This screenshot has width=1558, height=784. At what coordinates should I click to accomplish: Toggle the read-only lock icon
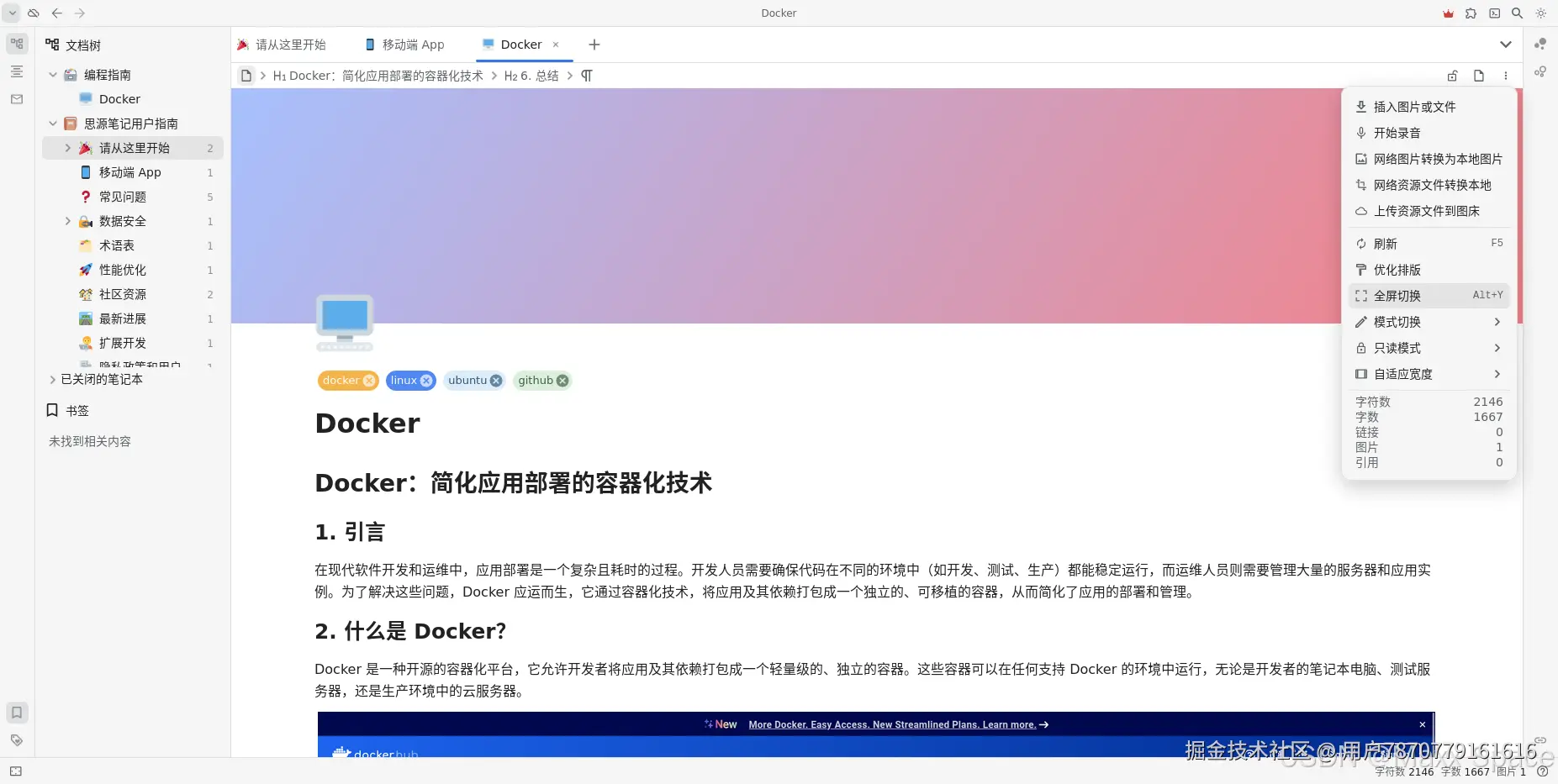pyautogui.click(x=1452, y=76)
